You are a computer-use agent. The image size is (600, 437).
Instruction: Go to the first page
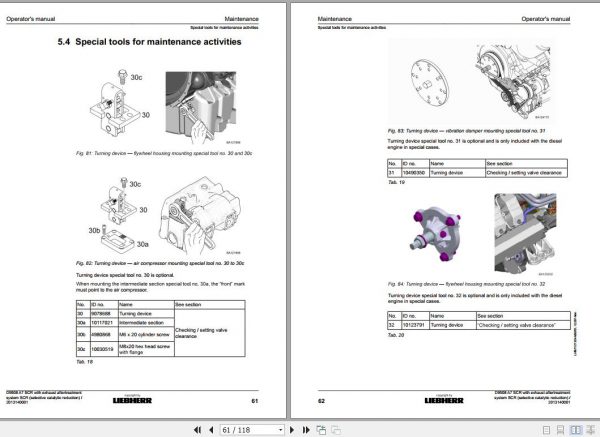point(197,430)
